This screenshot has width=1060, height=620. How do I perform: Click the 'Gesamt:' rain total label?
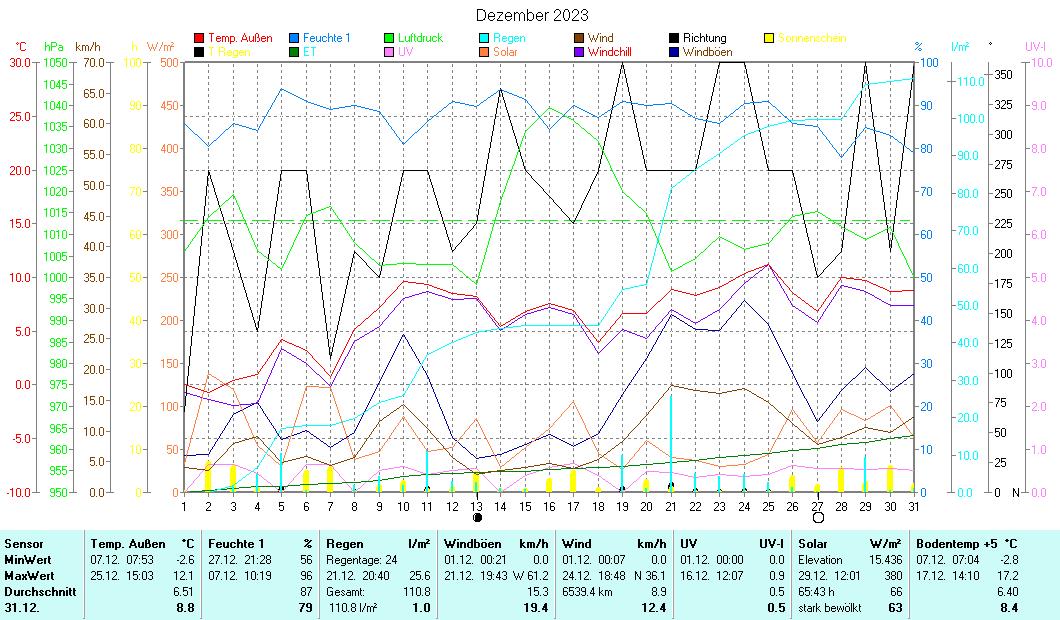pos(345,592)
